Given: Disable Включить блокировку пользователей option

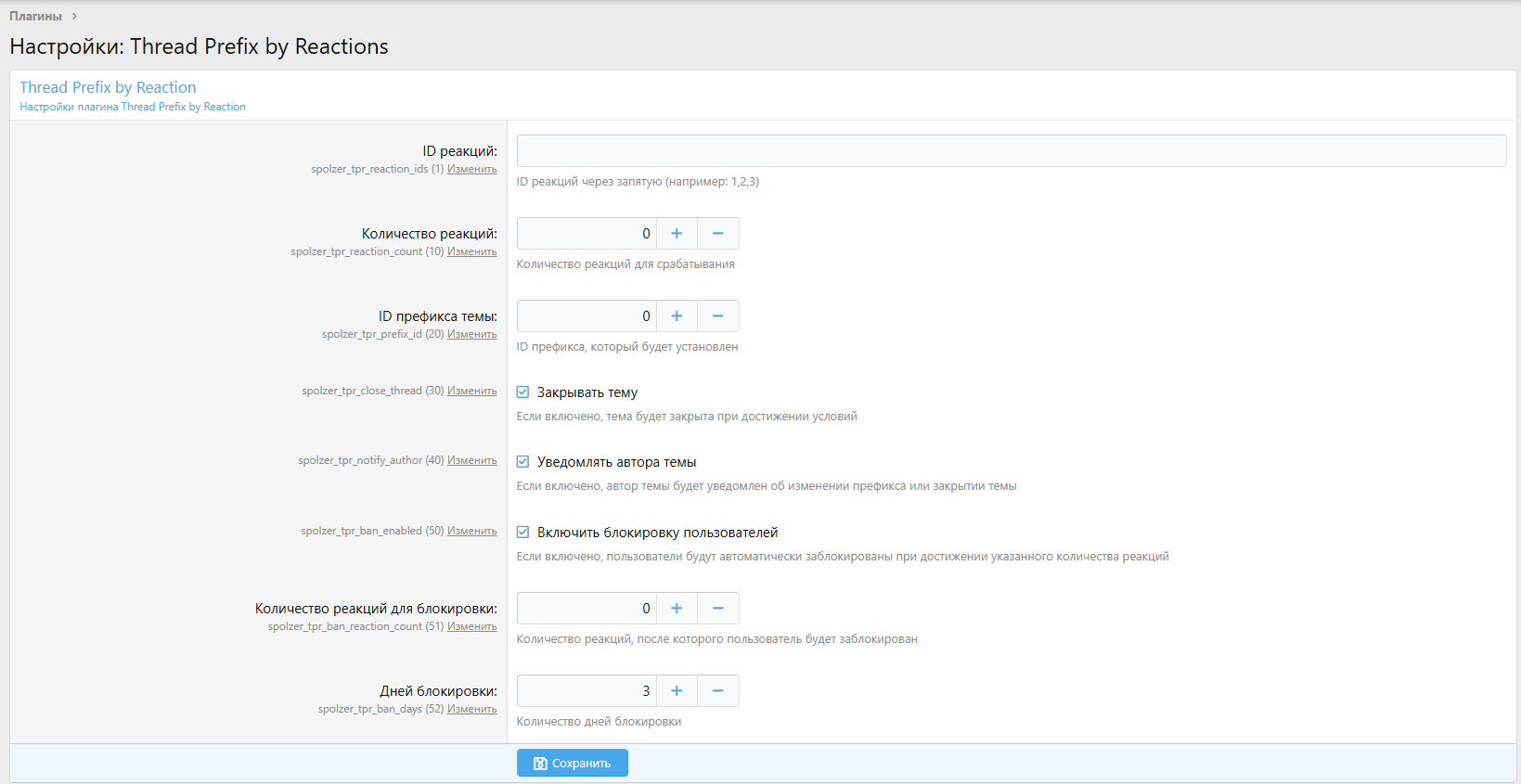Looking at the screenshot, I should pyautogui.click(x=523, y=533).
